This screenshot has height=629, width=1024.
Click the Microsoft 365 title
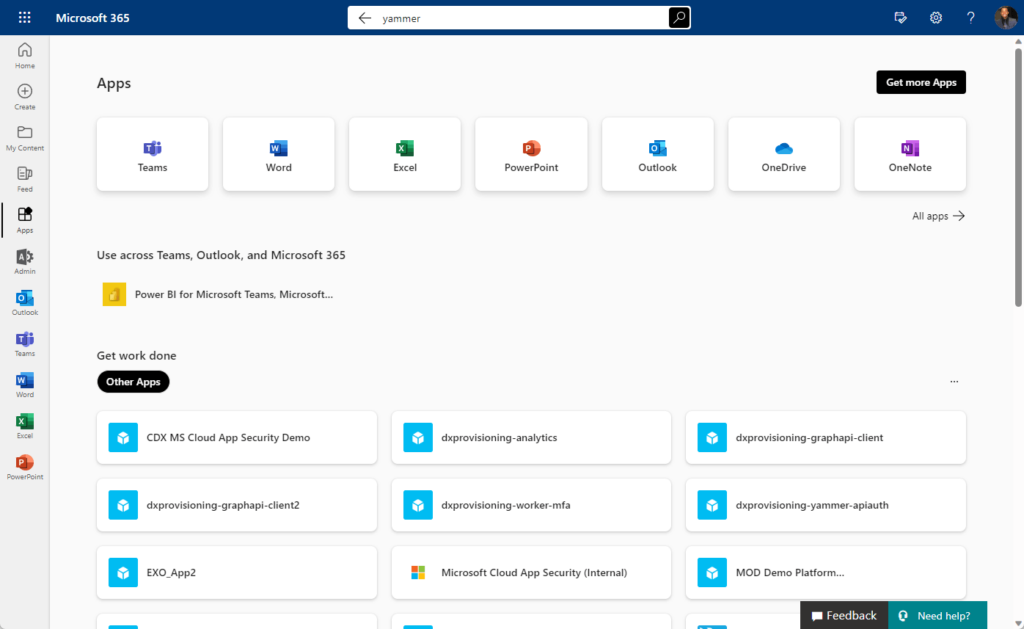click(x=93, y=18)
